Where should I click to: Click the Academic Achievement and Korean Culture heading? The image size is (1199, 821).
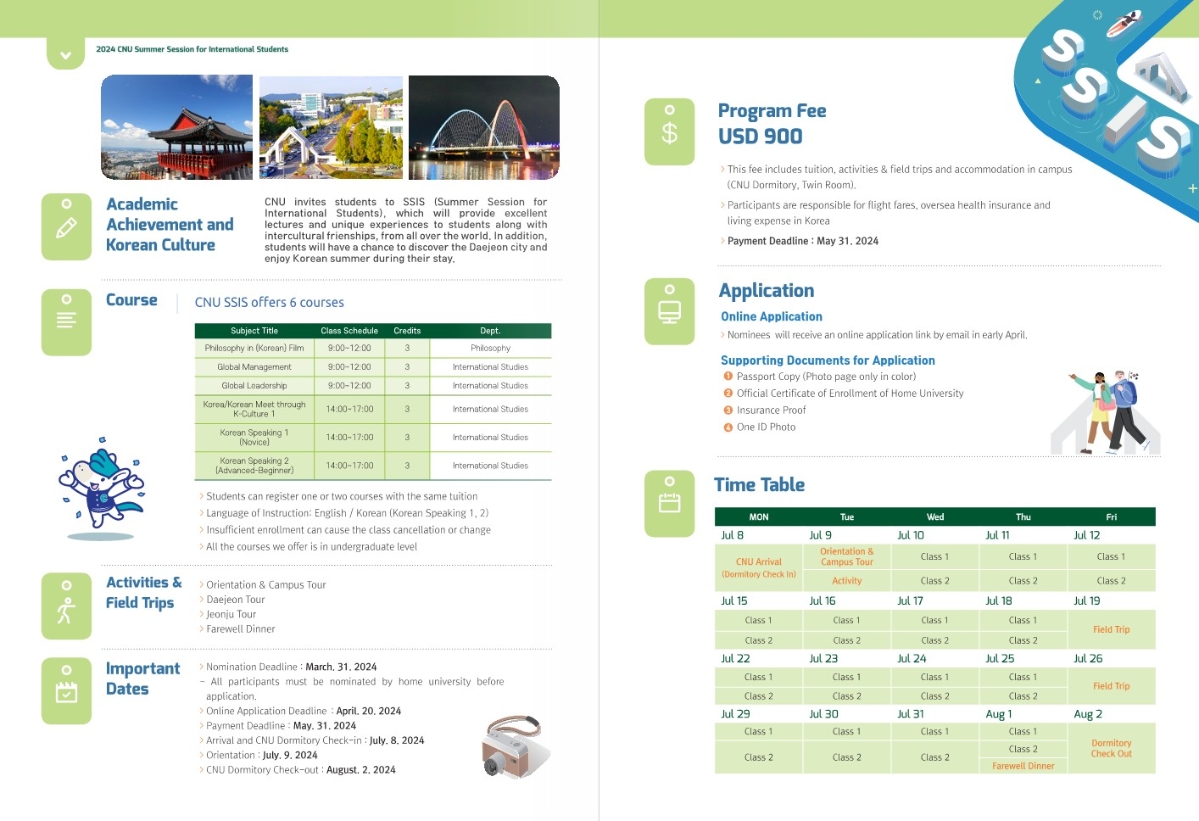click(170, 225)
